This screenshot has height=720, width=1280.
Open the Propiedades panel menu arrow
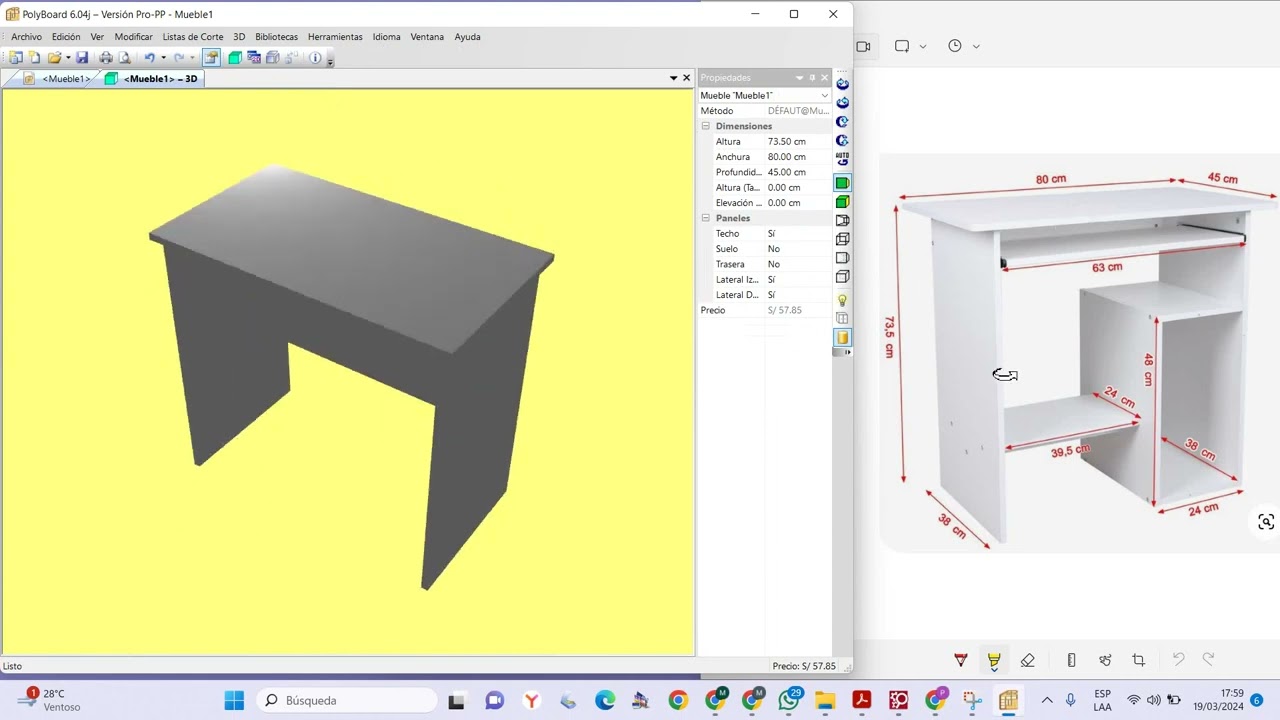click(x=799, y=78)
